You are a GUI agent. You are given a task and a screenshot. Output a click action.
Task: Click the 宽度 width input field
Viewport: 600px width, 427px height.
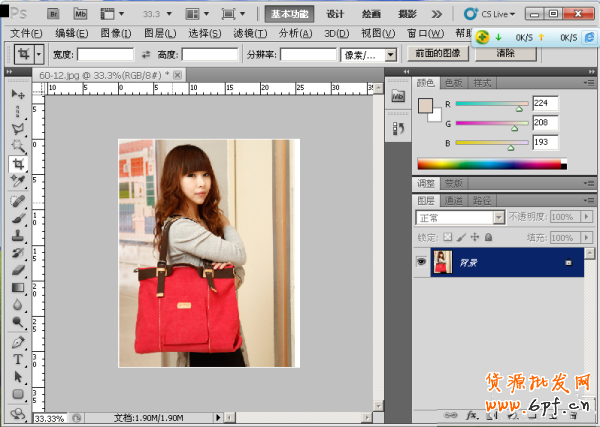point(105,54)
